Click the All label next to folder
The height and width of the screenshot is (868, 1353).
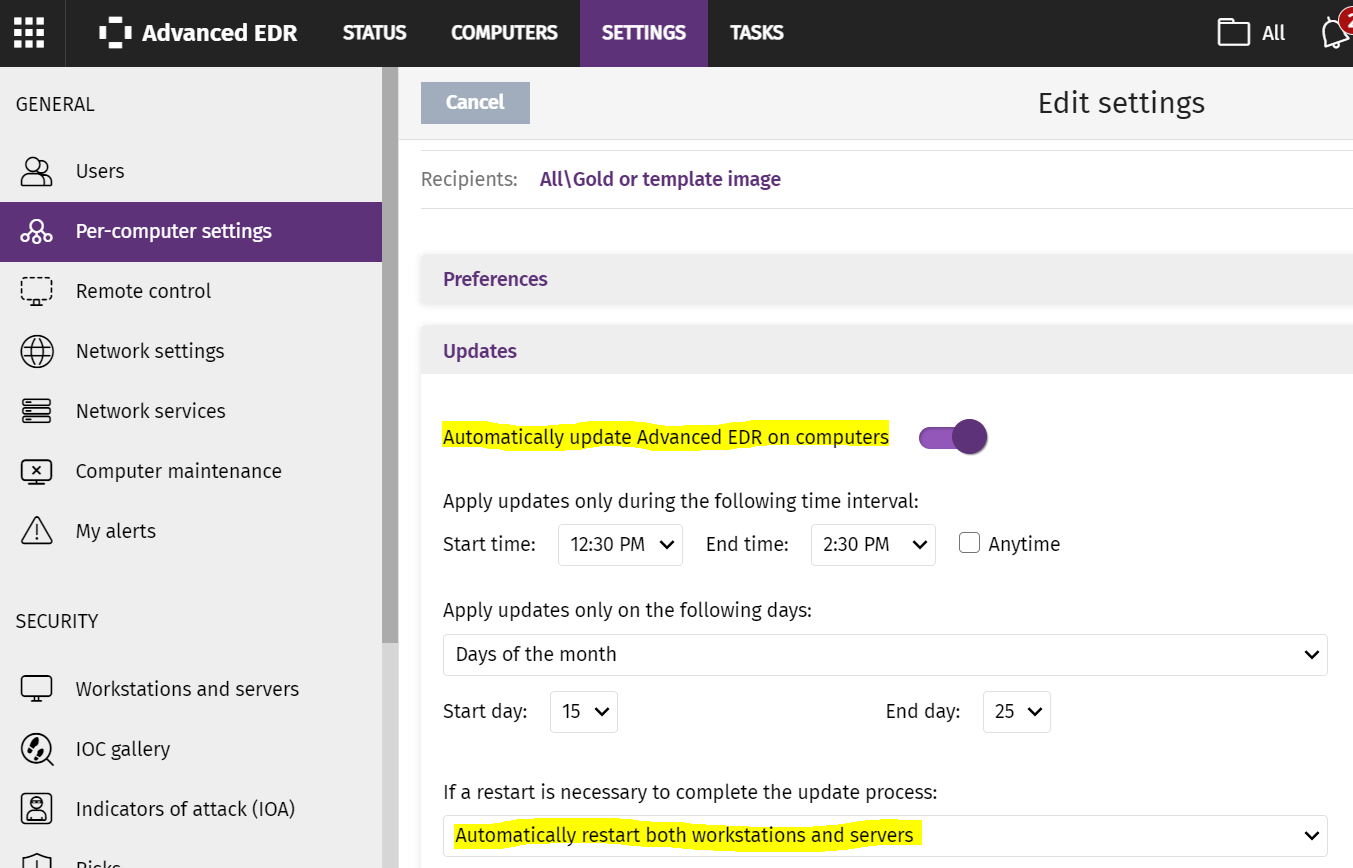pos(1273,33)
